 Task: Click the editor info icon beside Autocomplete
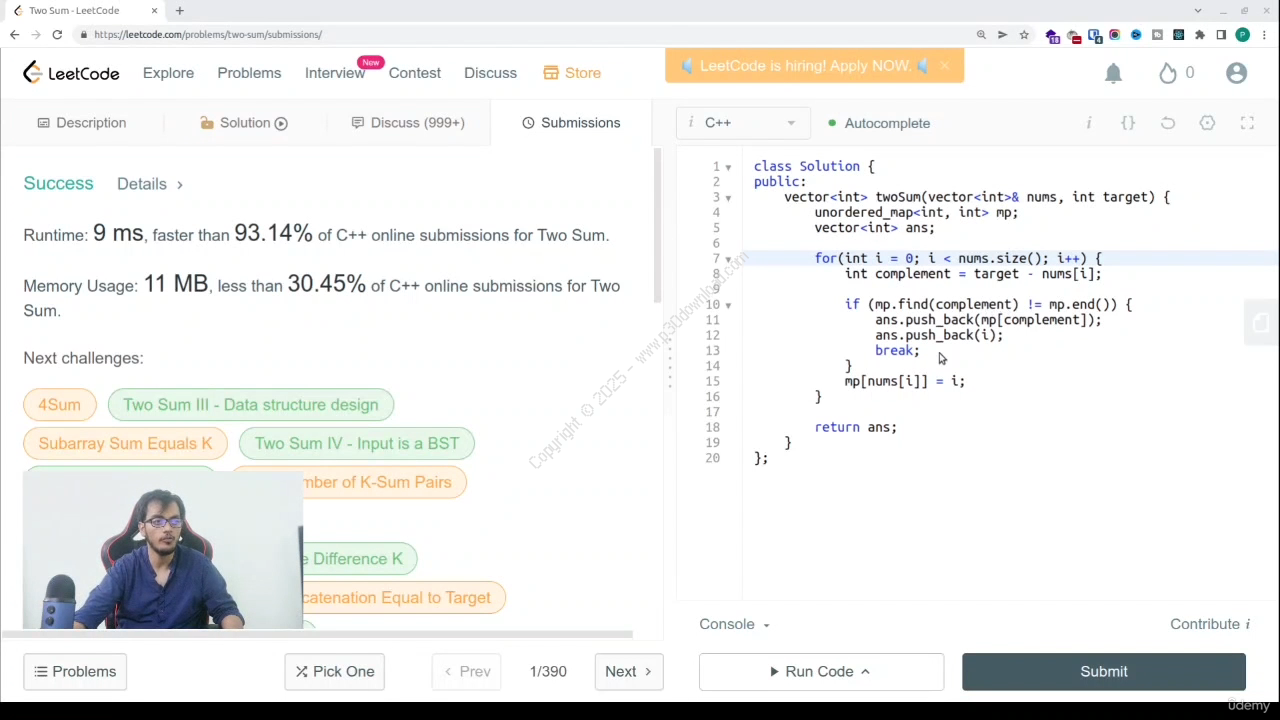pos(1089,123)
